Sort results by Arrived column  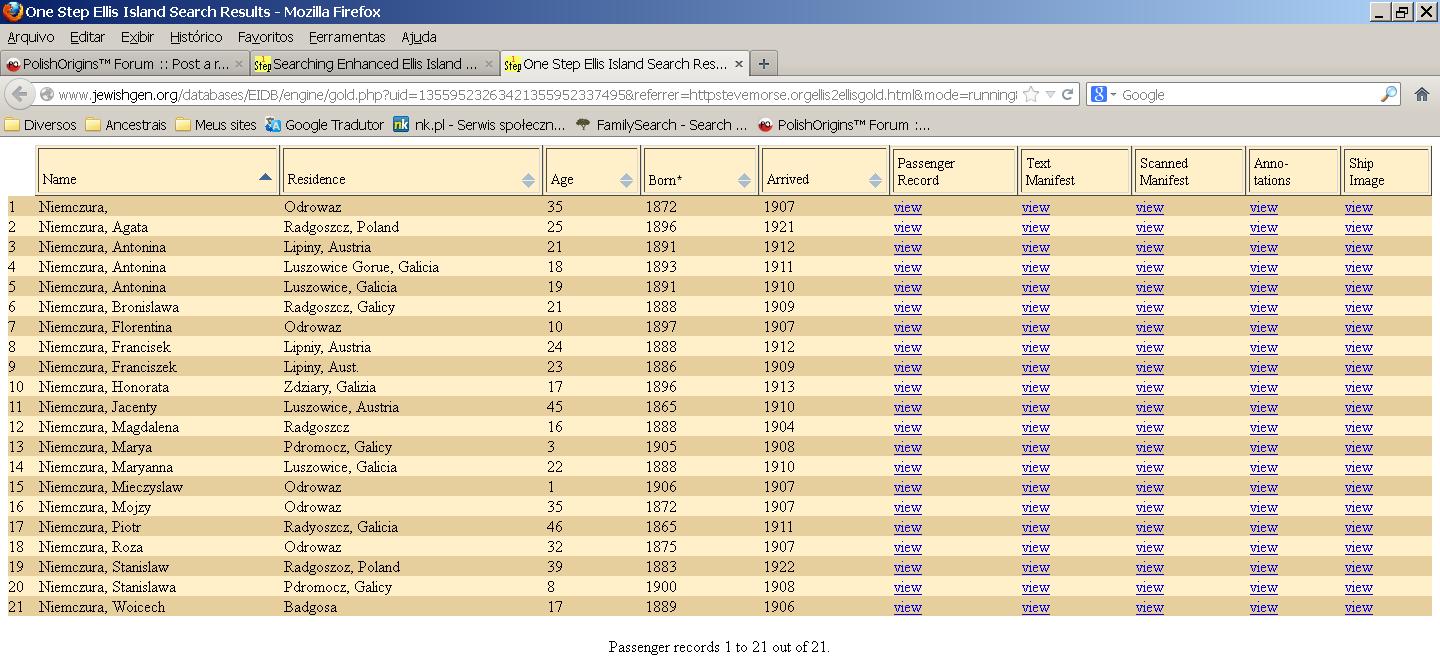824,171
